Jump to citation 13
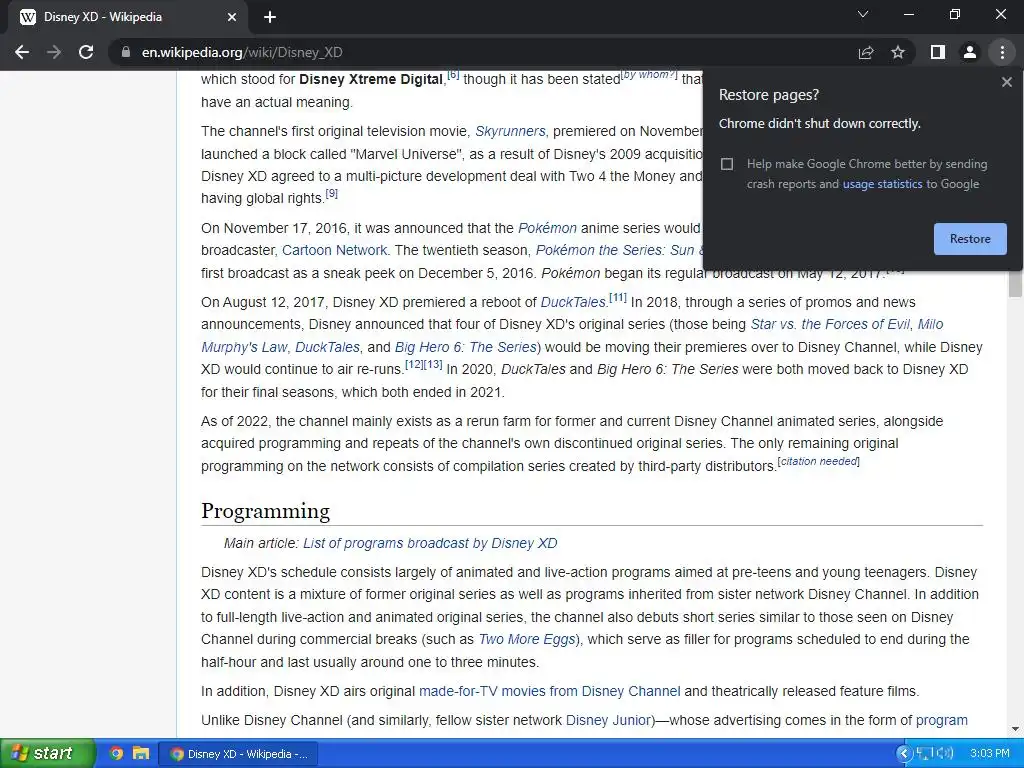 433,364
